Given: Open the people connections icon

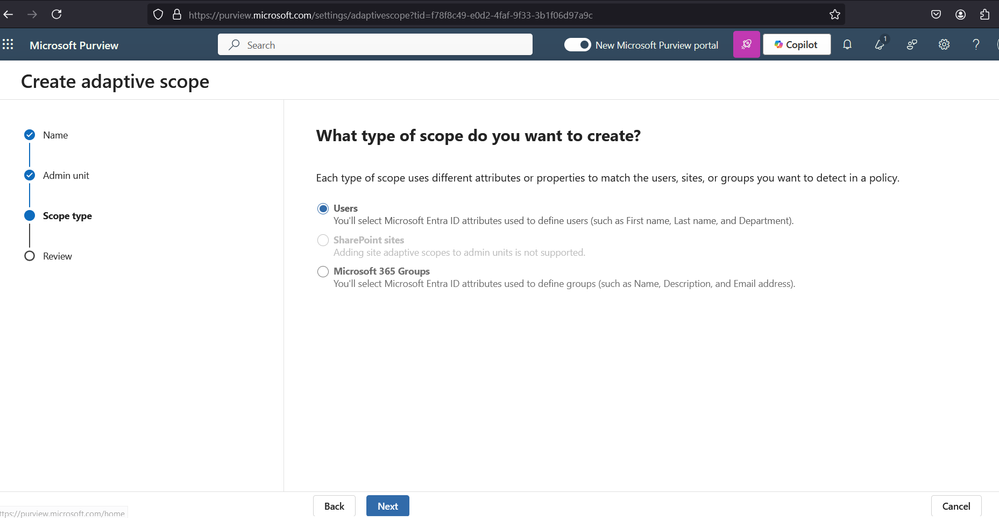Looking at the screenshot, I should coord(912,45).
